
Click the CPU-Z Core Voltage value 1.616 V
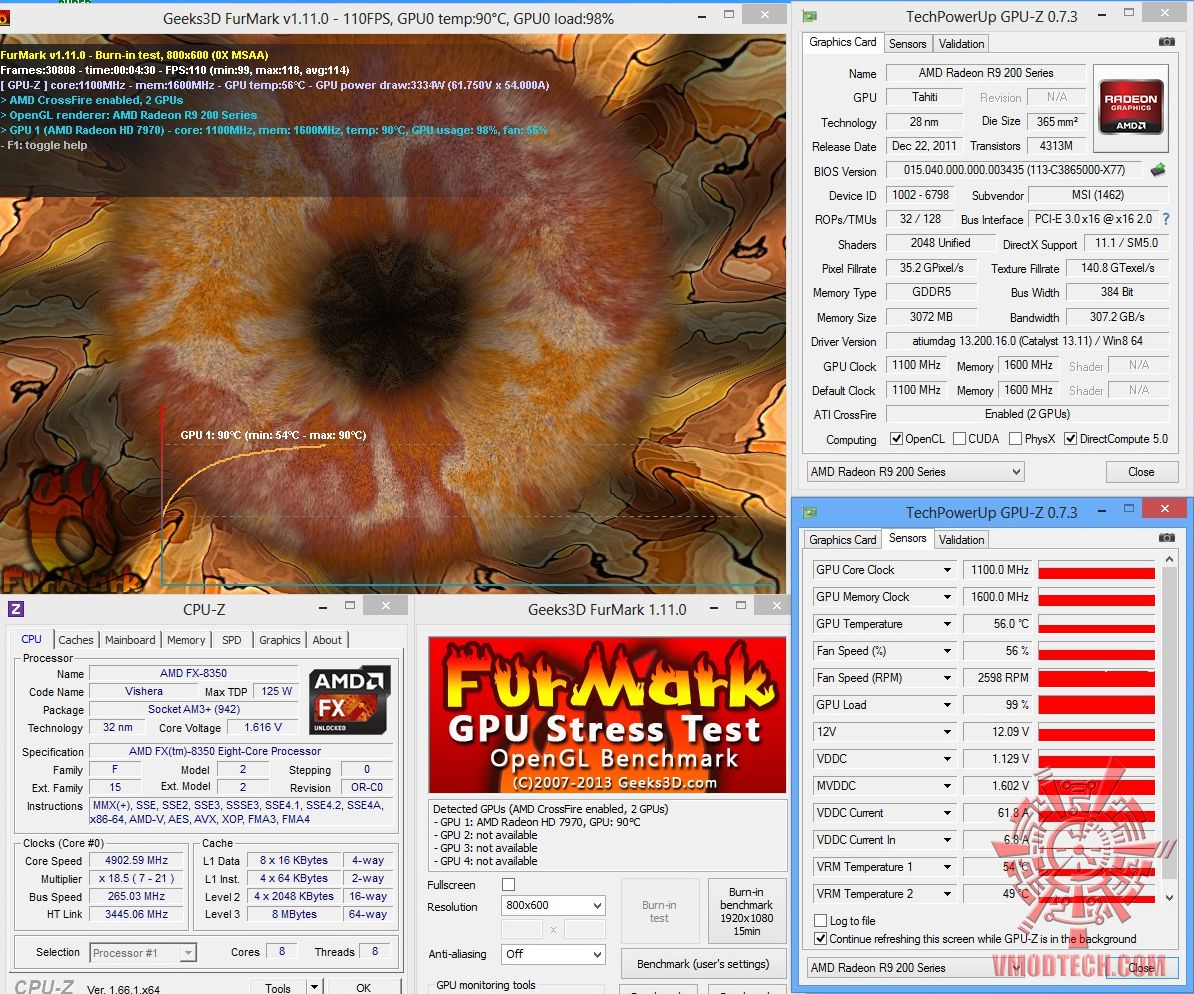click(263, 727)
